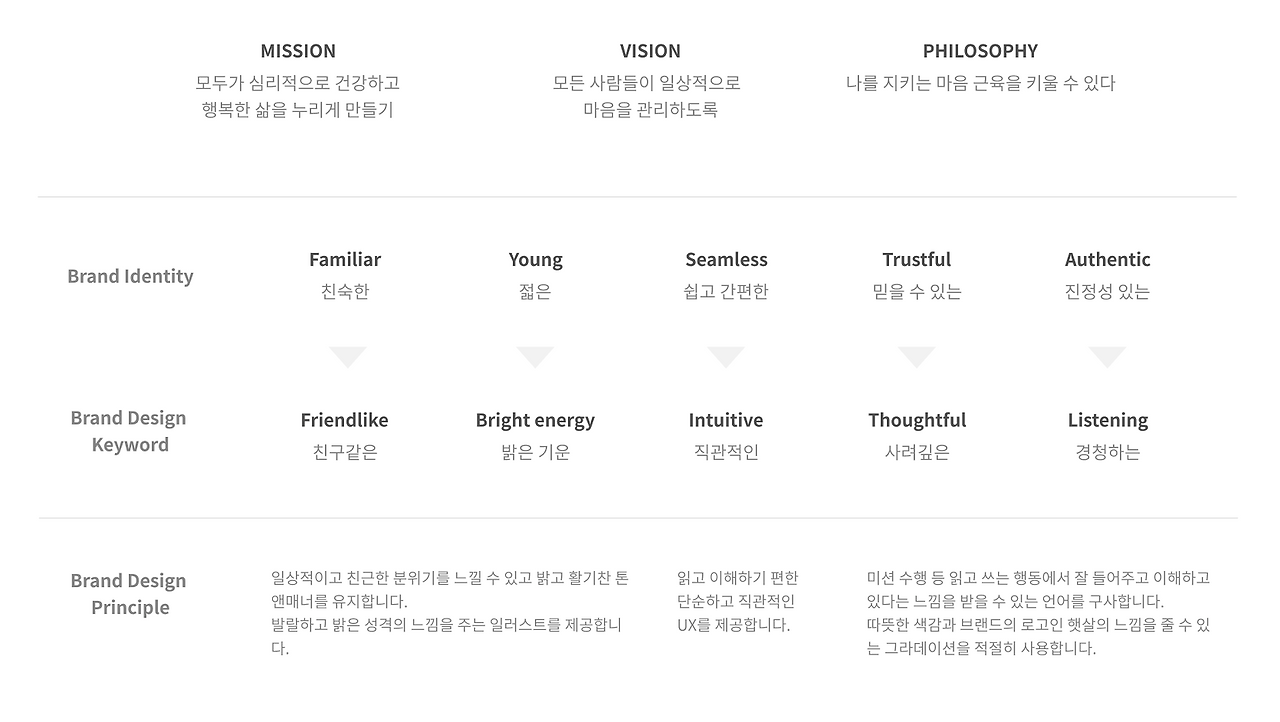Click the Listening keyword
Image resolution: width=1280 pixels, height=722 pixels.
1107,421
